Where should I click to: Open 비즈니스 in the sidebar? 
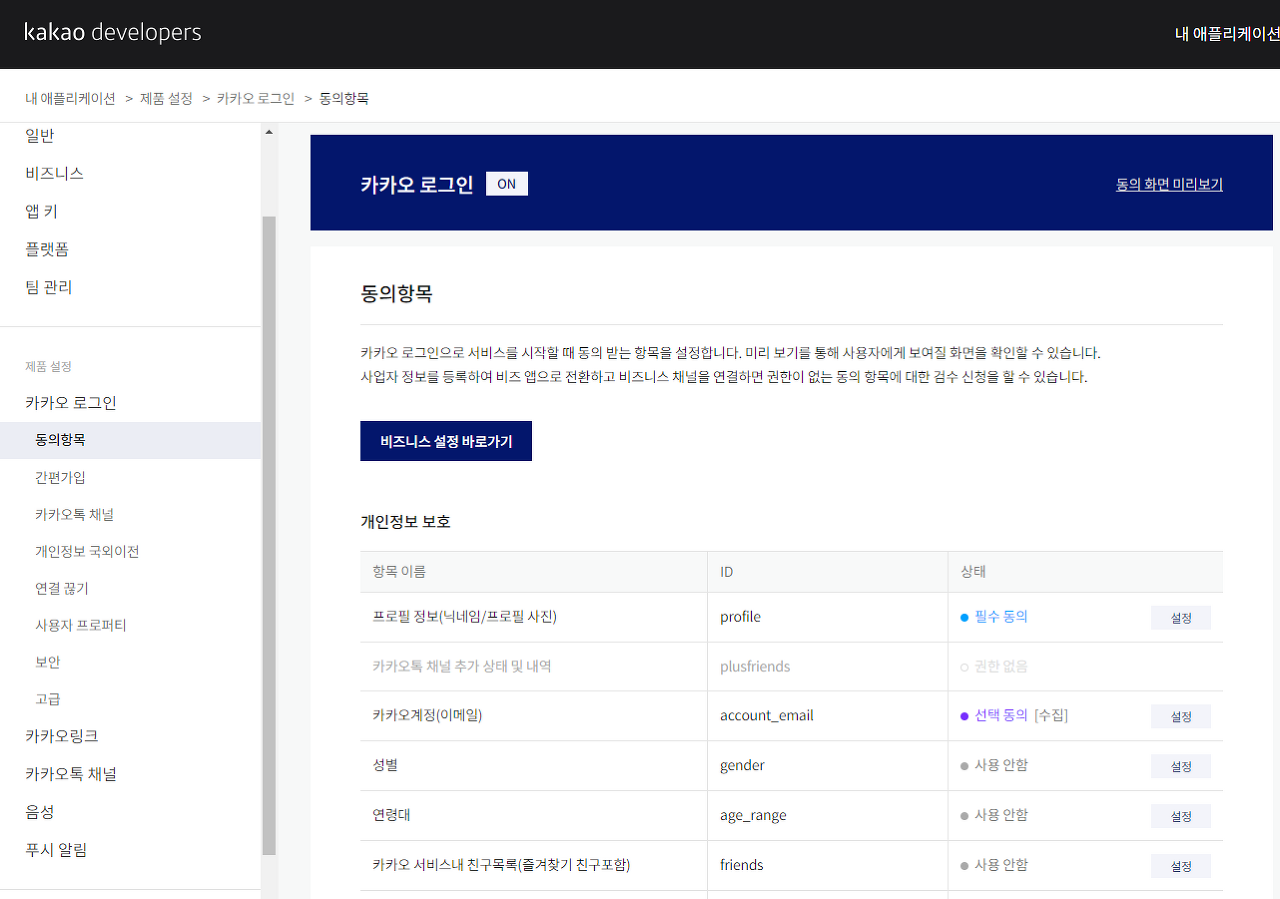coord(54,173)
